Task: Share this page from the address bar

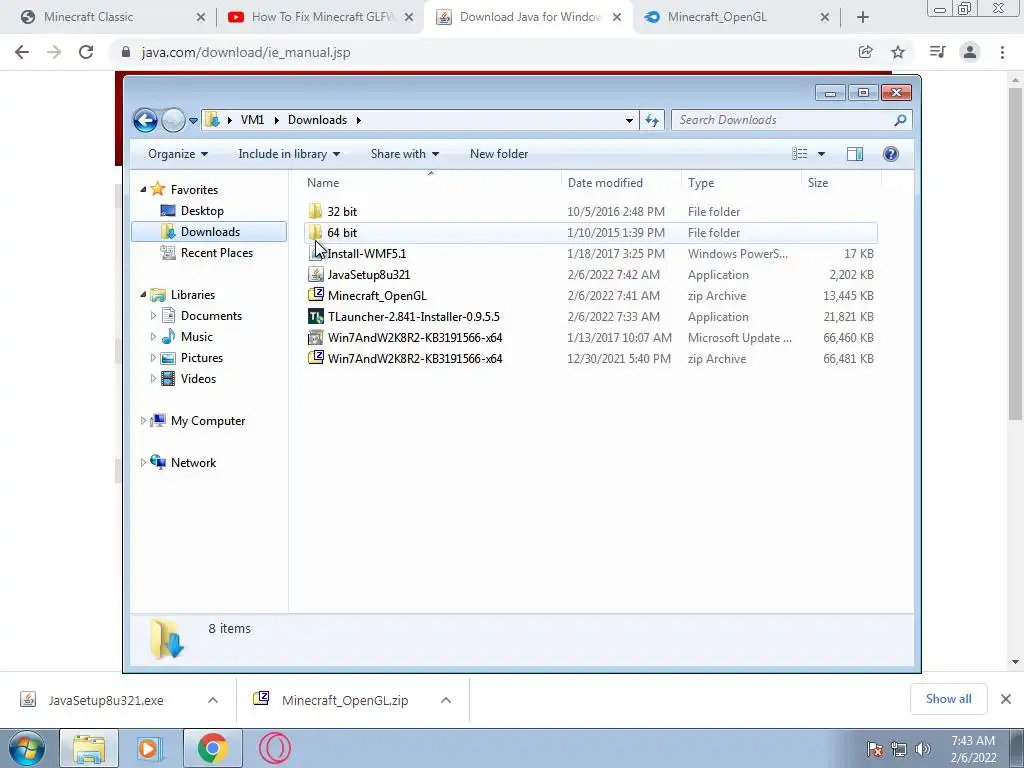Action: tap(866, 52)
